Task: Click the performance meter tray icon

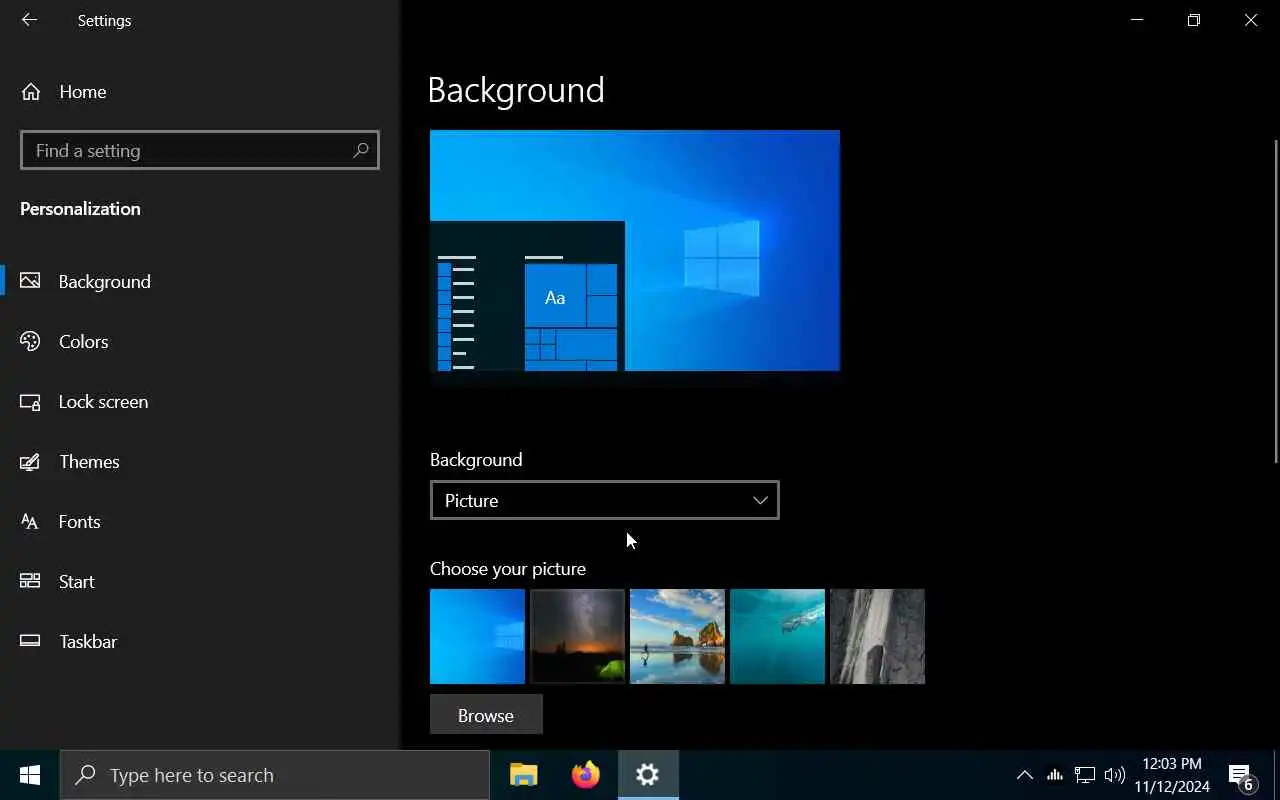Action: coord(1055,775)
